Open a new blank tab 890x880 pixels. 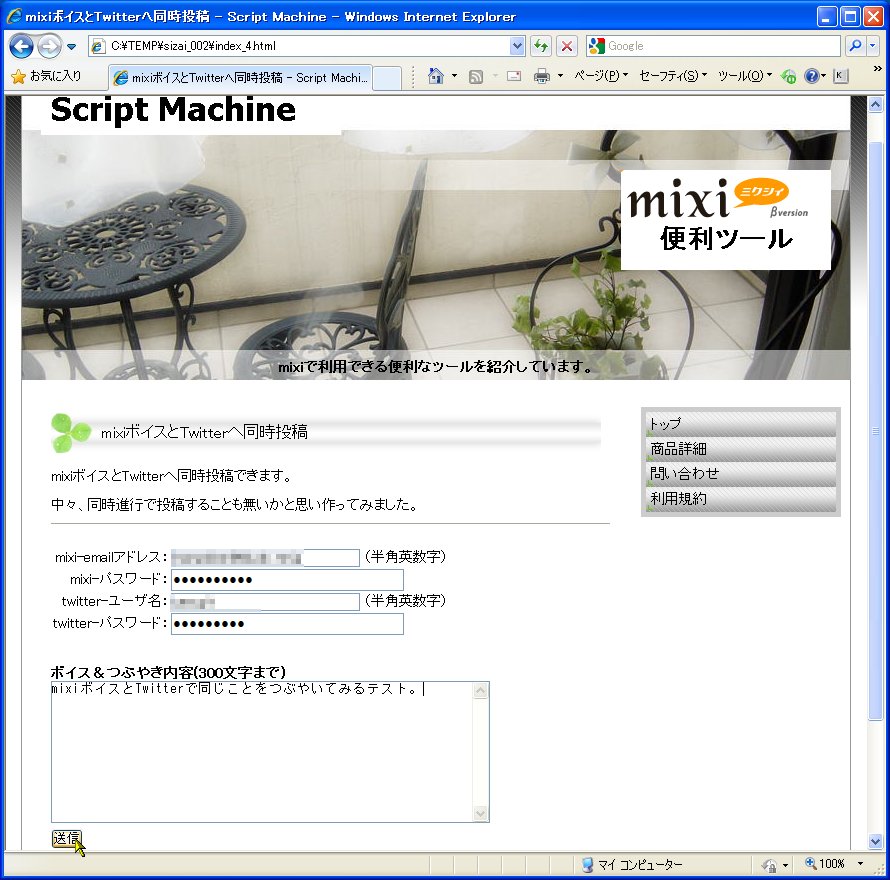tap(387, 78)
